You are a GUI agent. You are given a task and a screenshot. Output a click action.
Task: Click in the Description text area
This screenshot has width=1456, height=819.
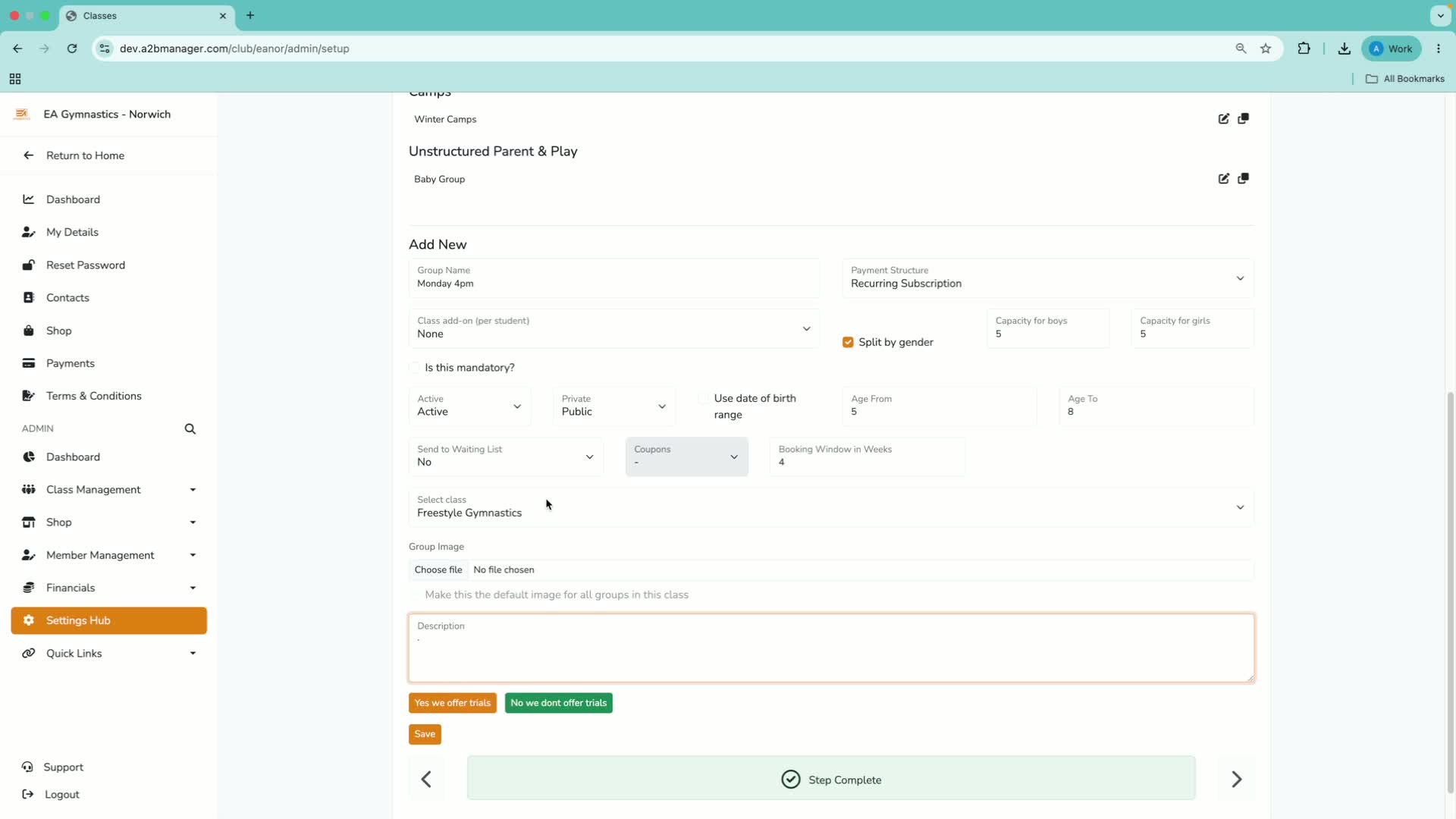point(831,648)
